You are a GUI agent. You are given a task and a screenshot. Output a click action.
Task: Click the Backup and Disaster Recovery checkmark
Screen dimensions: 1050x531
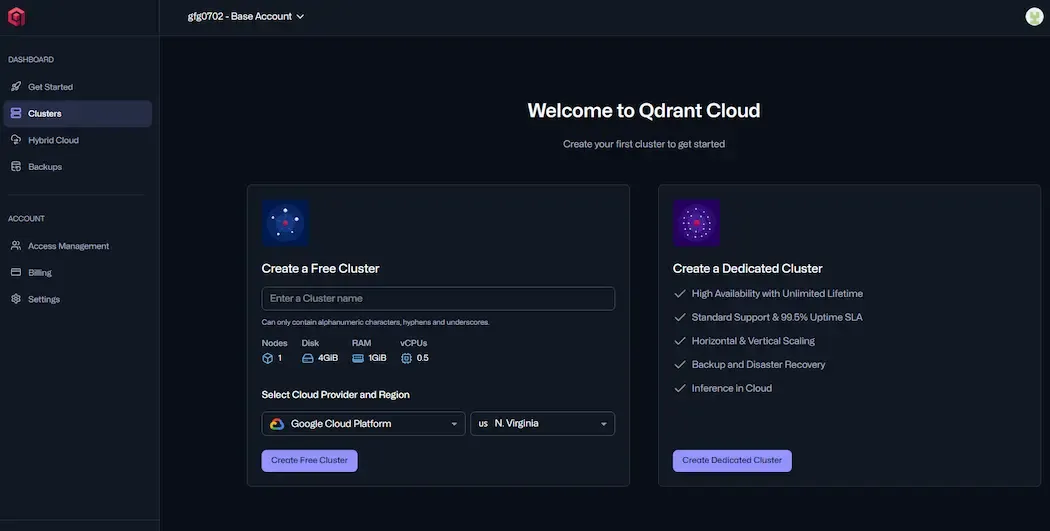click(x=680, y=364)
